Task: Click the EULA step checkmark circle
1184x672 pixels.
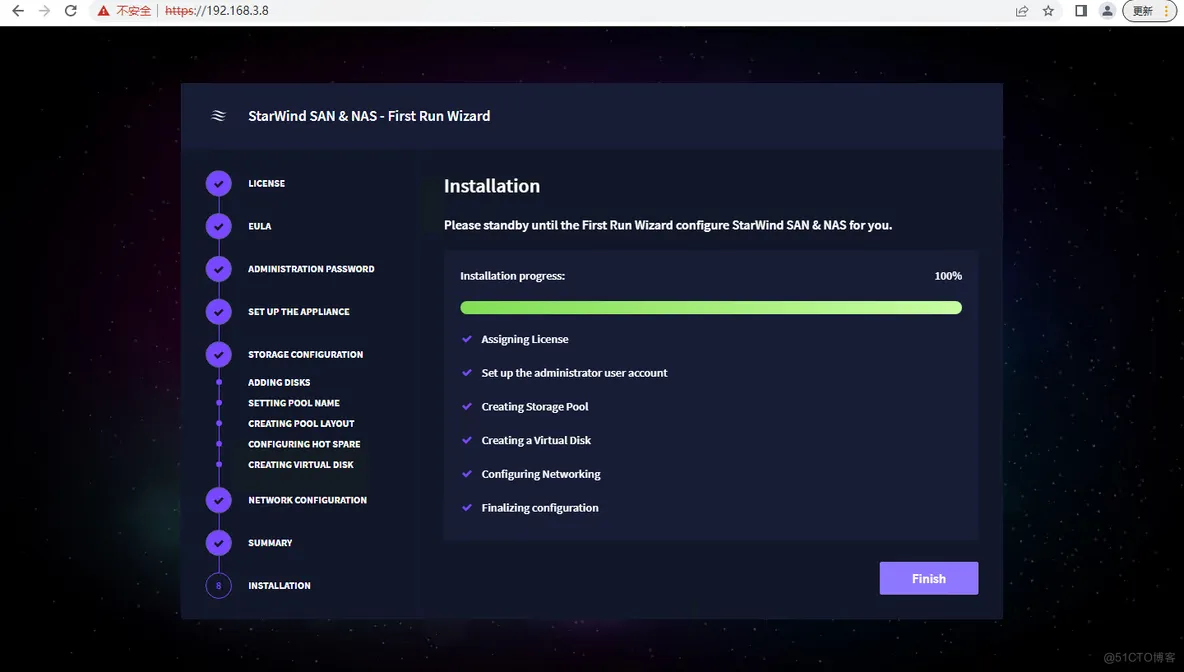Action: point(218,226)
